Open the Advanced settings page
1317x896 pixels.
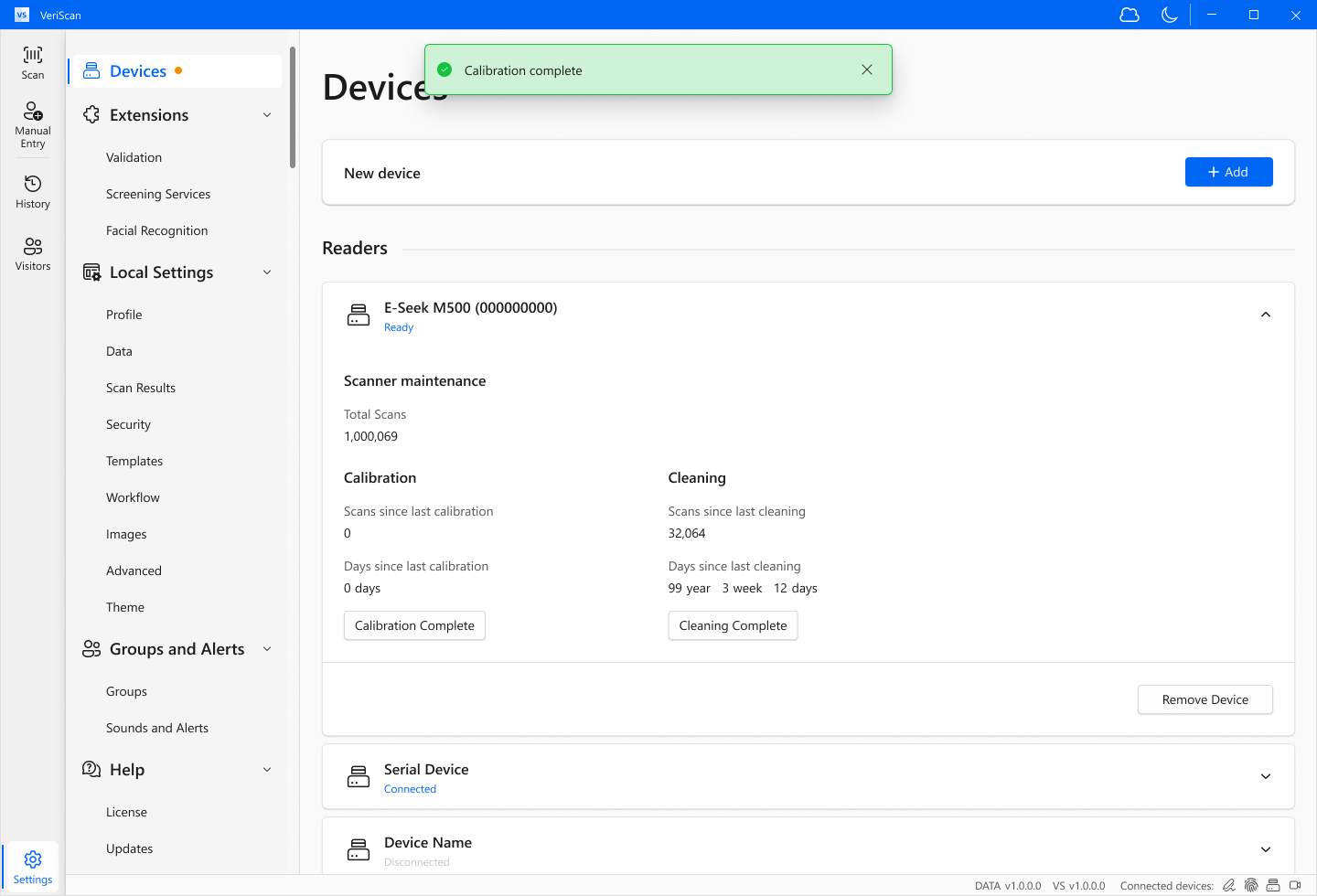click(134, 571)
